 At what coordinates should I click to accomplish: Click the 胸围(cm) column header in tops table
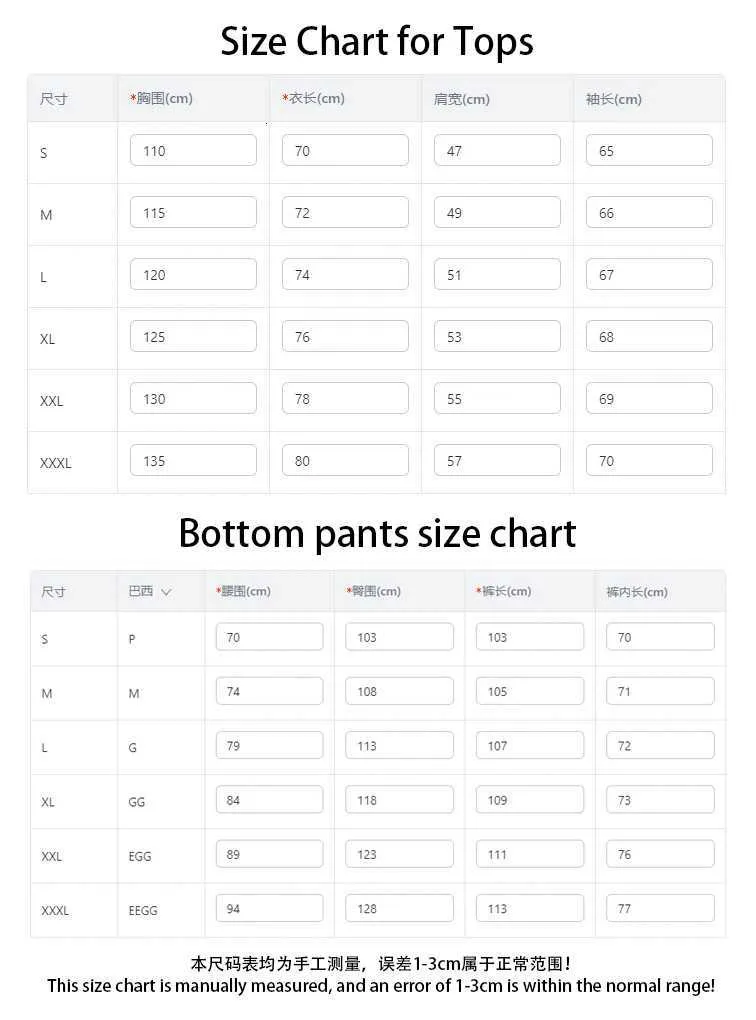click(164, 99)
